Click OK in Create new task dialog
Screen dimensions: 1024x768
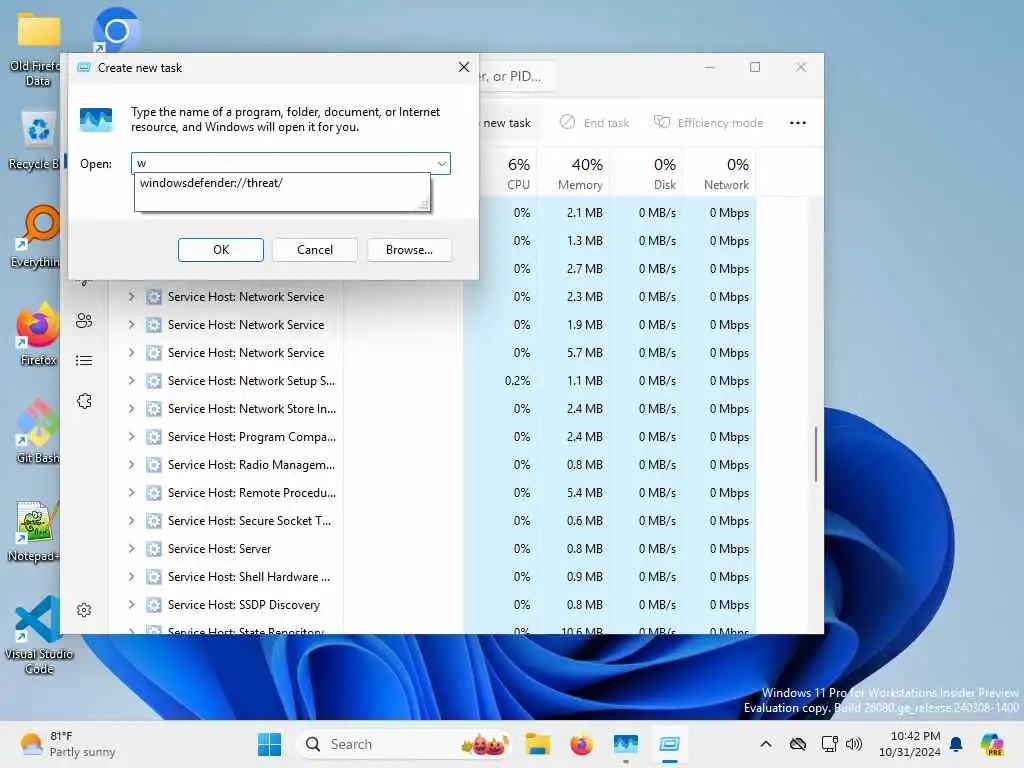click(221, 249)
